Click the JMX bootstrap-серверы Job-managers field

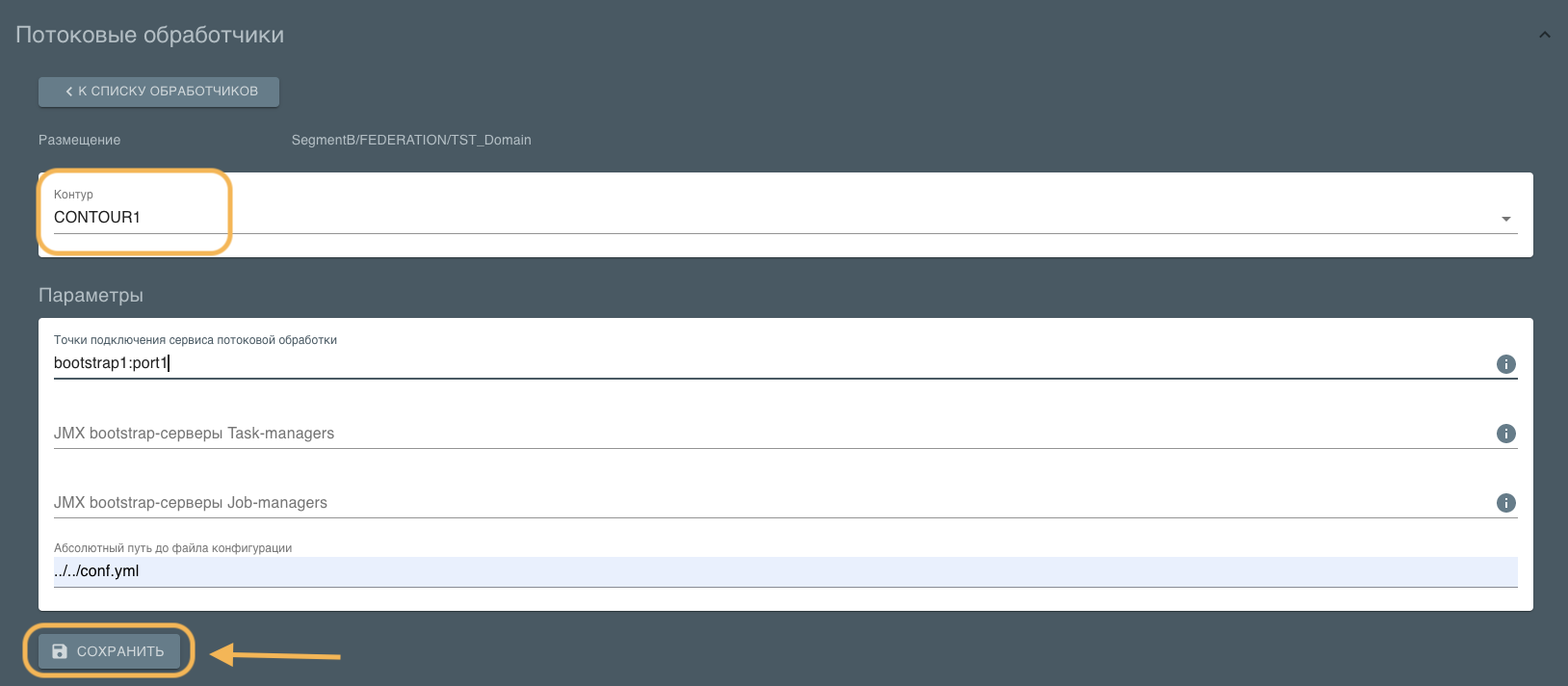click(x=771, y=503)
